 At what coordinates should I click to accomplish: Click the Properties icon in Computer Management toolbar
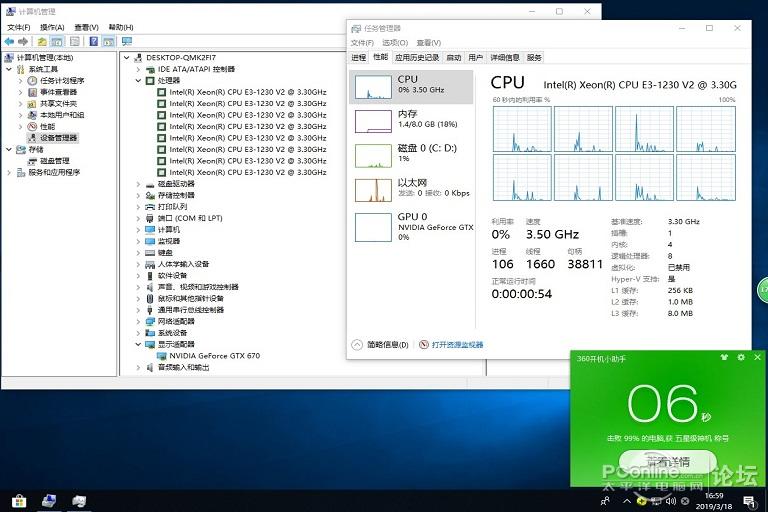point(75,42)
